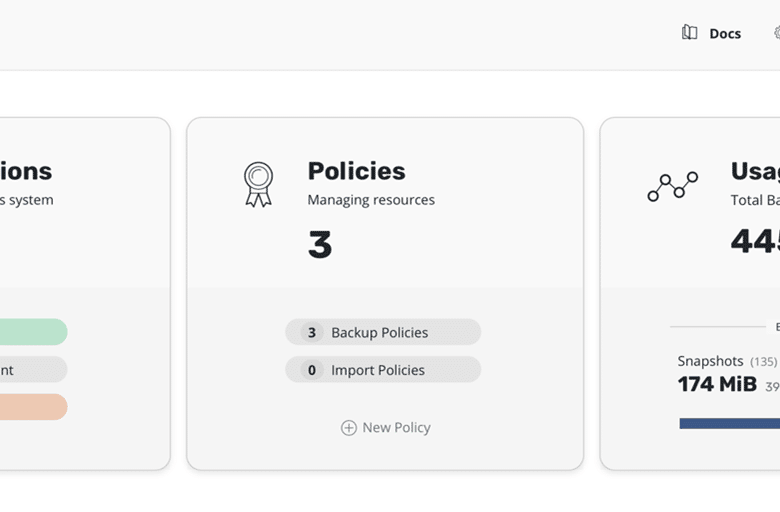Screen dimensions: 780x512
Task: Click the green status pill in left card
Action: [33, 332]
